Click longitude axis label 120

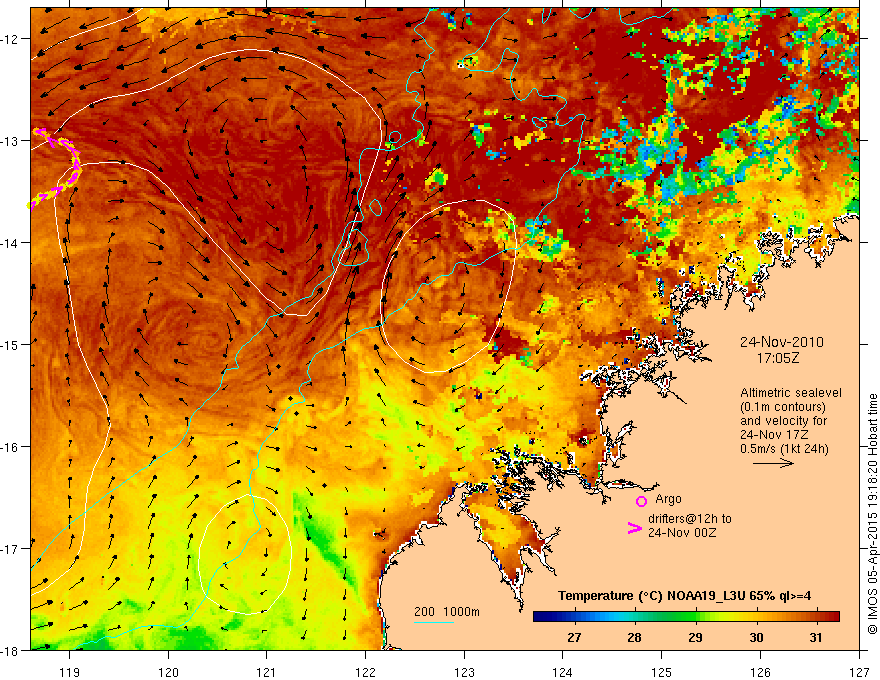coord(168,672)
